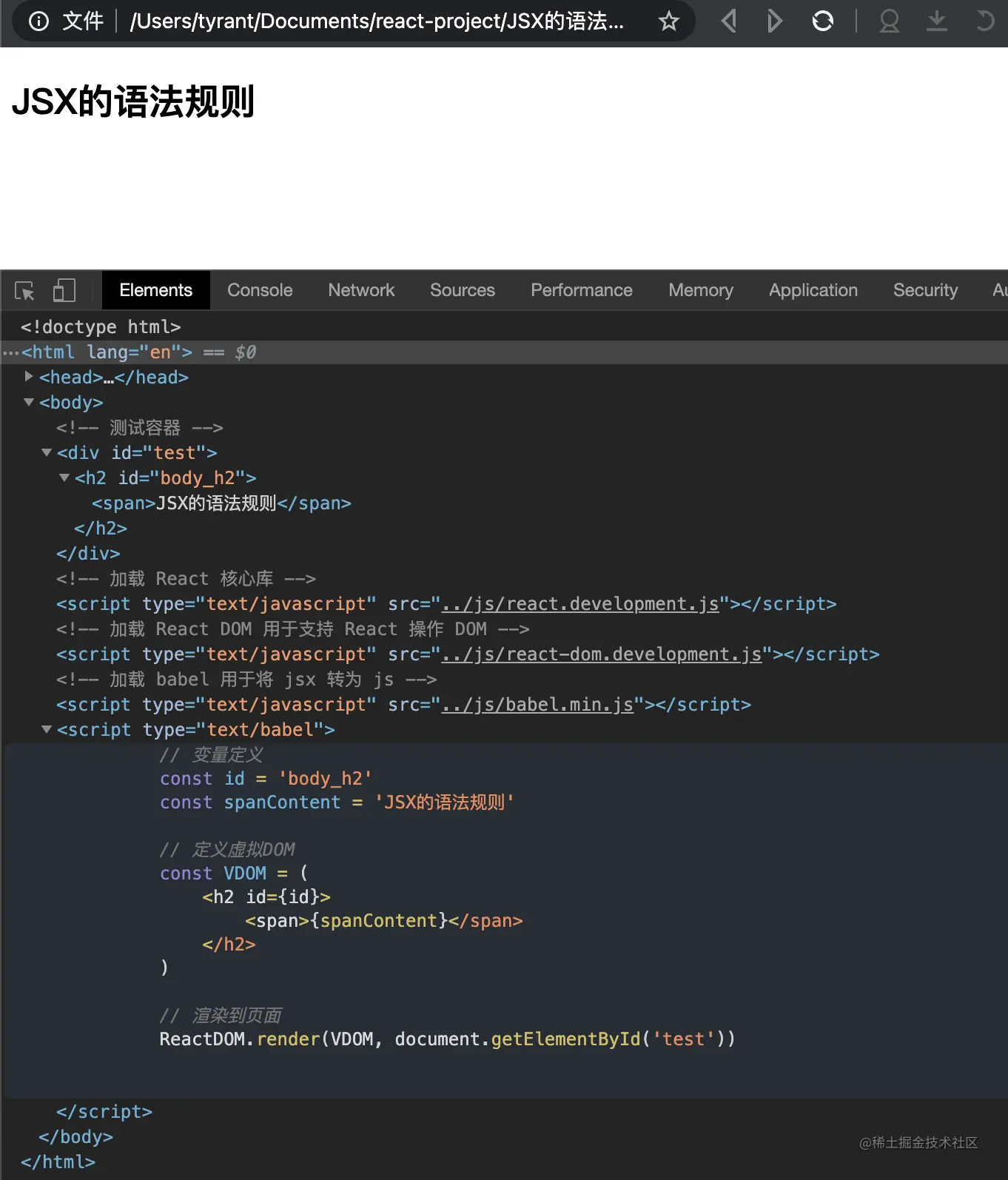Open the Network tab

point(361,290)
